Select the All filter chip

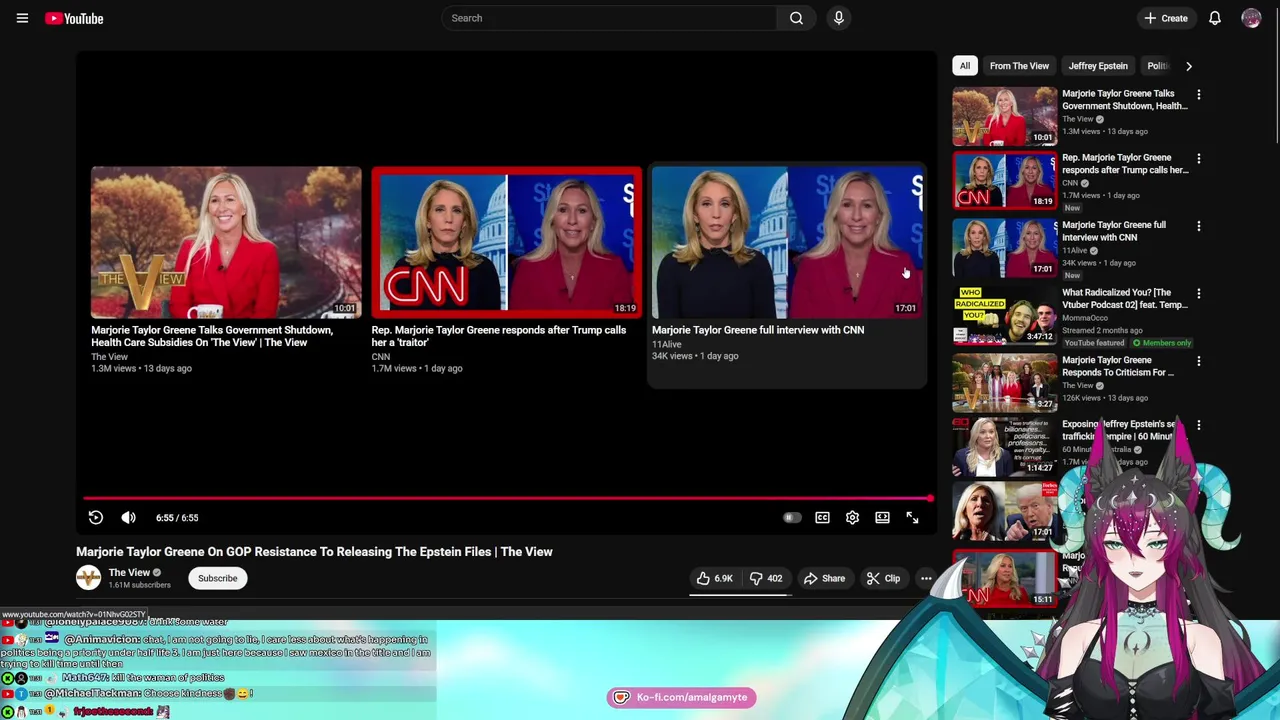point(965,66)
